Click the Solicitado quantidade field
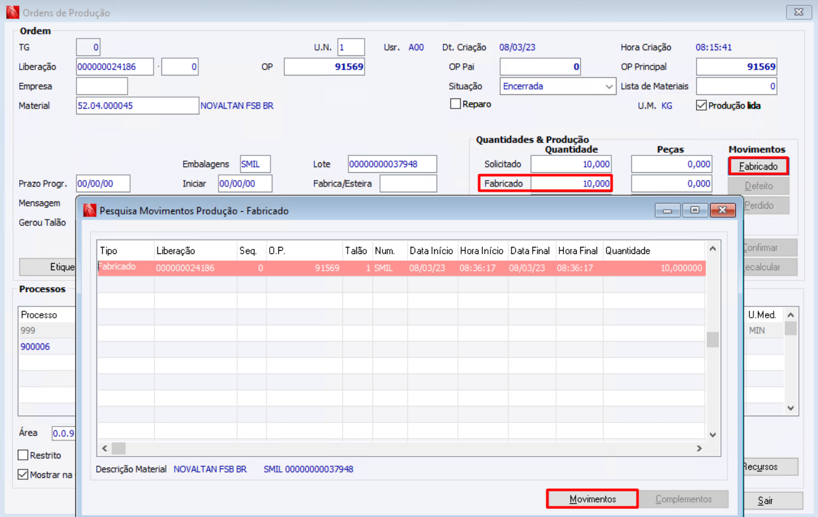The height and width of the screenshot is (517, 818). 571,164
